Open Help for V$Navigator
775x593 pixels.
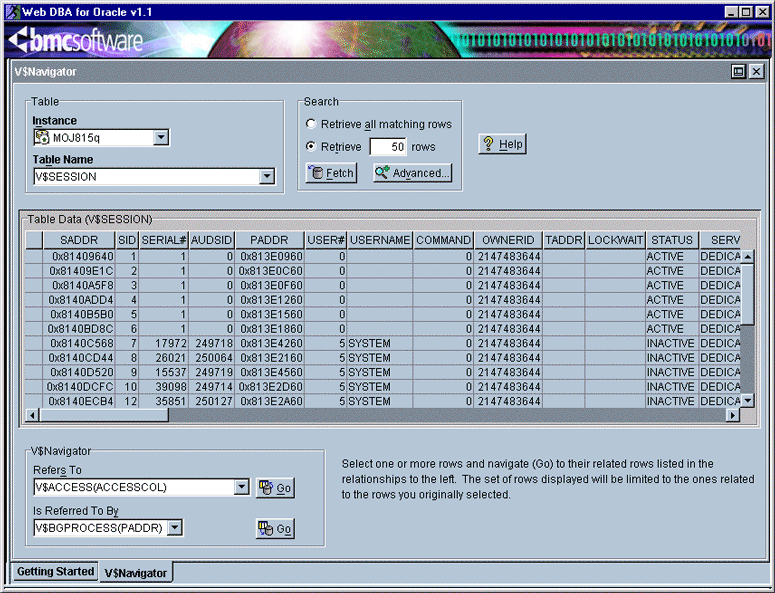pos(502,144)
